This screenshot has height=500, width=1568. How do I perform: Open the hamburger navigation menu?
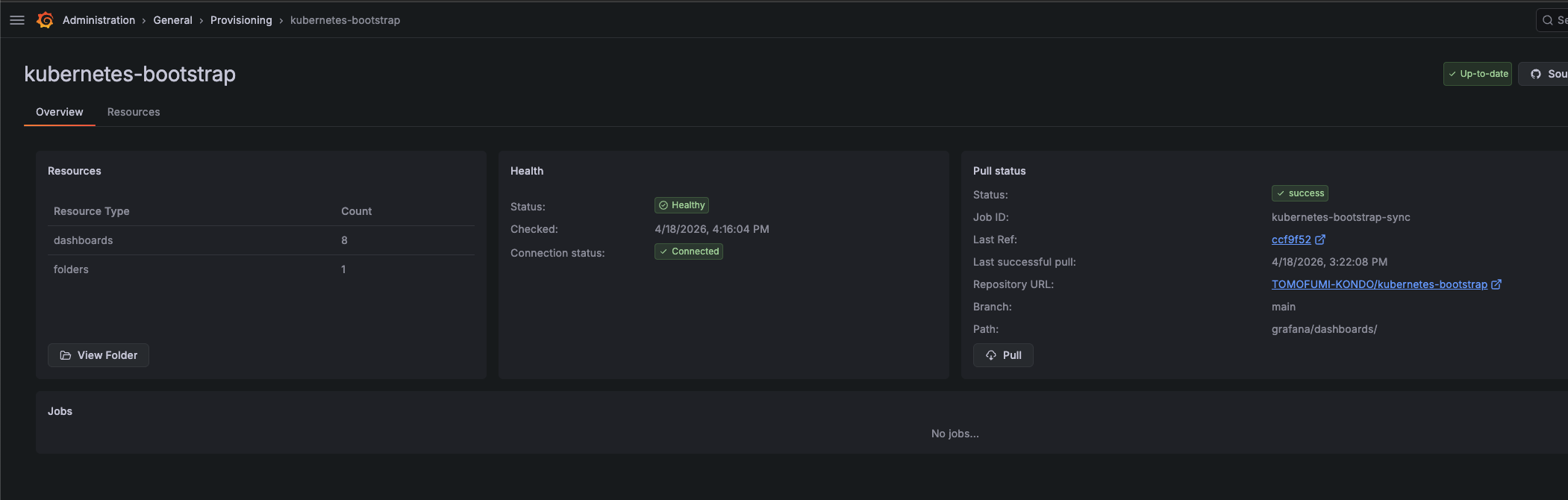pyautogui.click(x=17, y=20)
